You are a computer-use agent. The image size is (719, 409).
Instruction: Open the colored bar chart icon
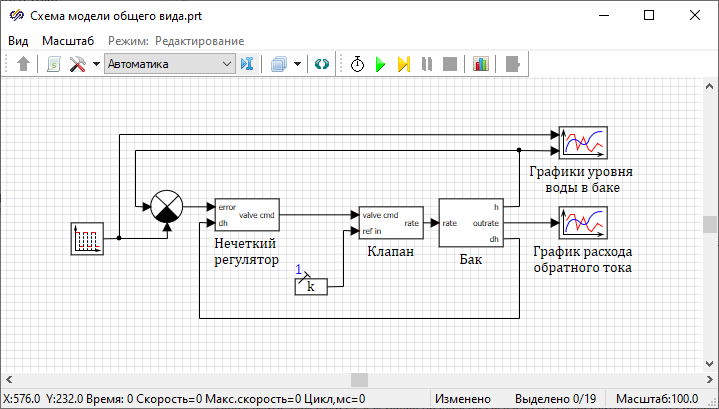tap(481, 64)
